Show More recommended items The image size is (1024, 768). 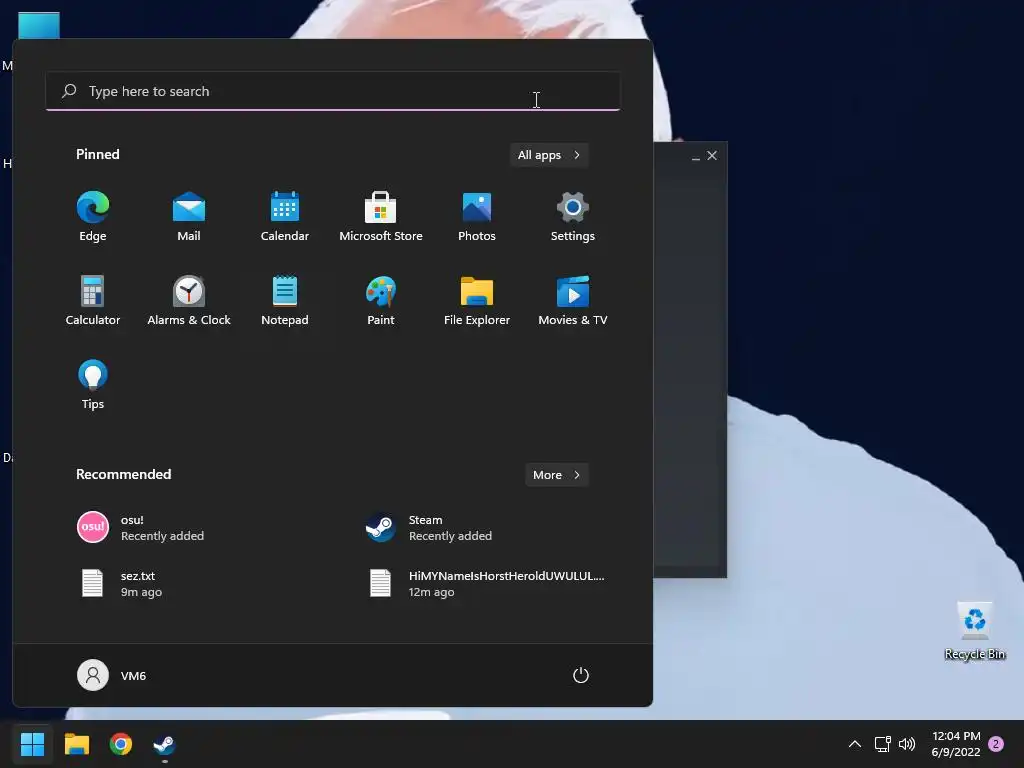click(556, 475)
